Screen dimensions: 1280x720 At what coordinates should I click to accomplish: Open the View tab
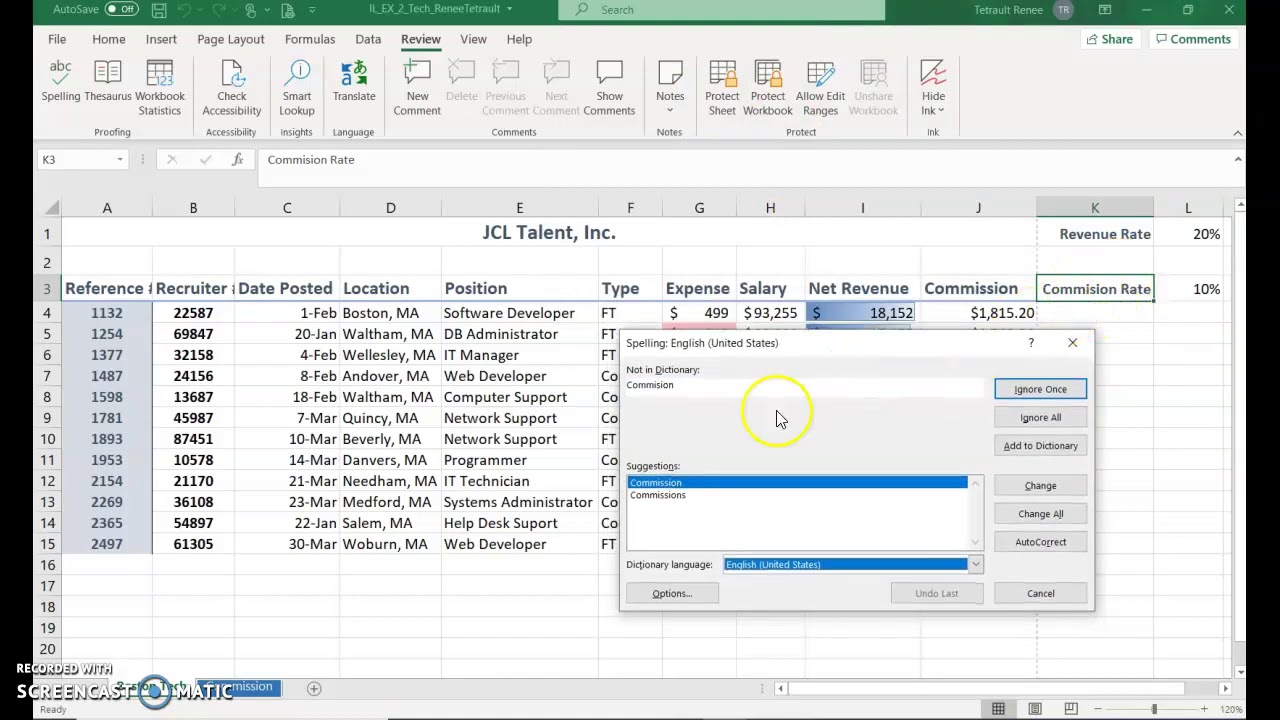[473, 39]
